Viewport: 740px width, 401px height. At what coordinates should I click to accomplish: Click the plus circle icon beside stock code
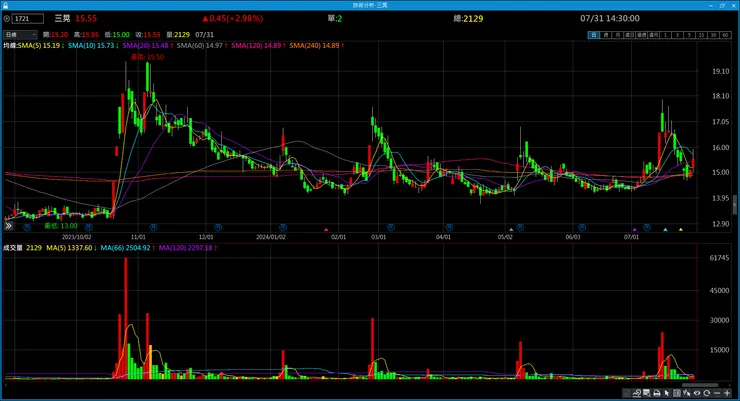(x=7, y=19)
